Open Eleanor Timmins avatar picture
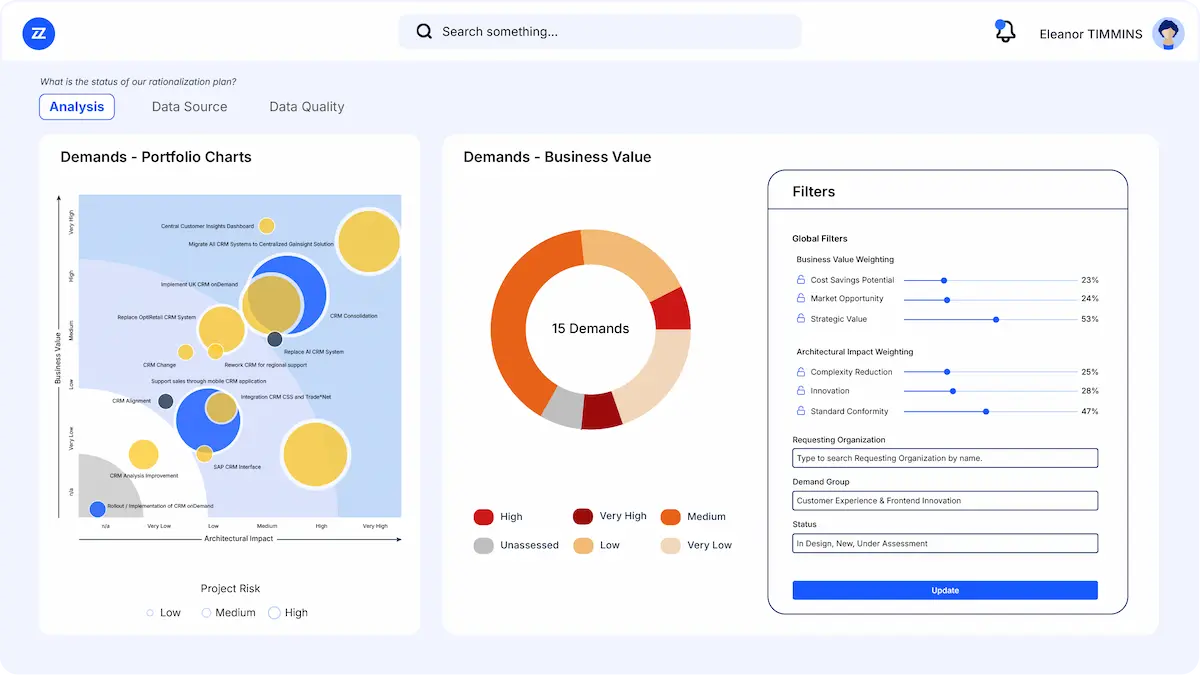The width and height of the screenshot is (1200, 675). (1168, 33)
